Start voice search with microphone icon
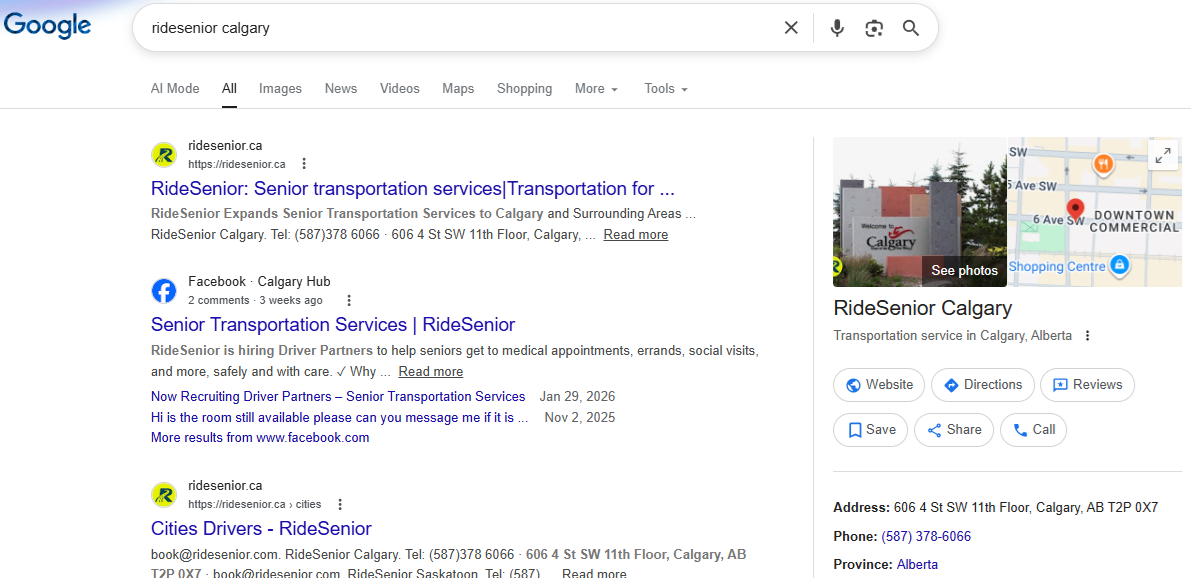 [837, 28]
